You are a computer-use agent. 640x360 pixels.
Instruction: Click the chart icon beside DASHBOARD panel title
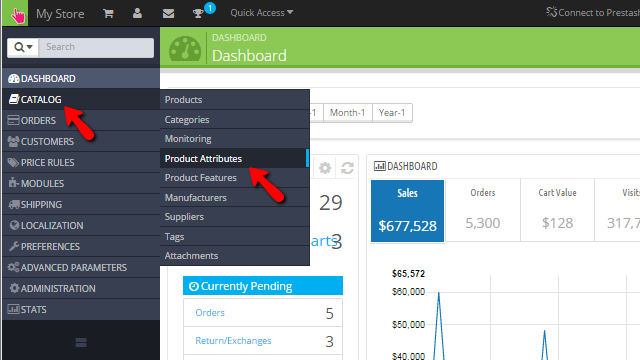click(x=380, y=166)
